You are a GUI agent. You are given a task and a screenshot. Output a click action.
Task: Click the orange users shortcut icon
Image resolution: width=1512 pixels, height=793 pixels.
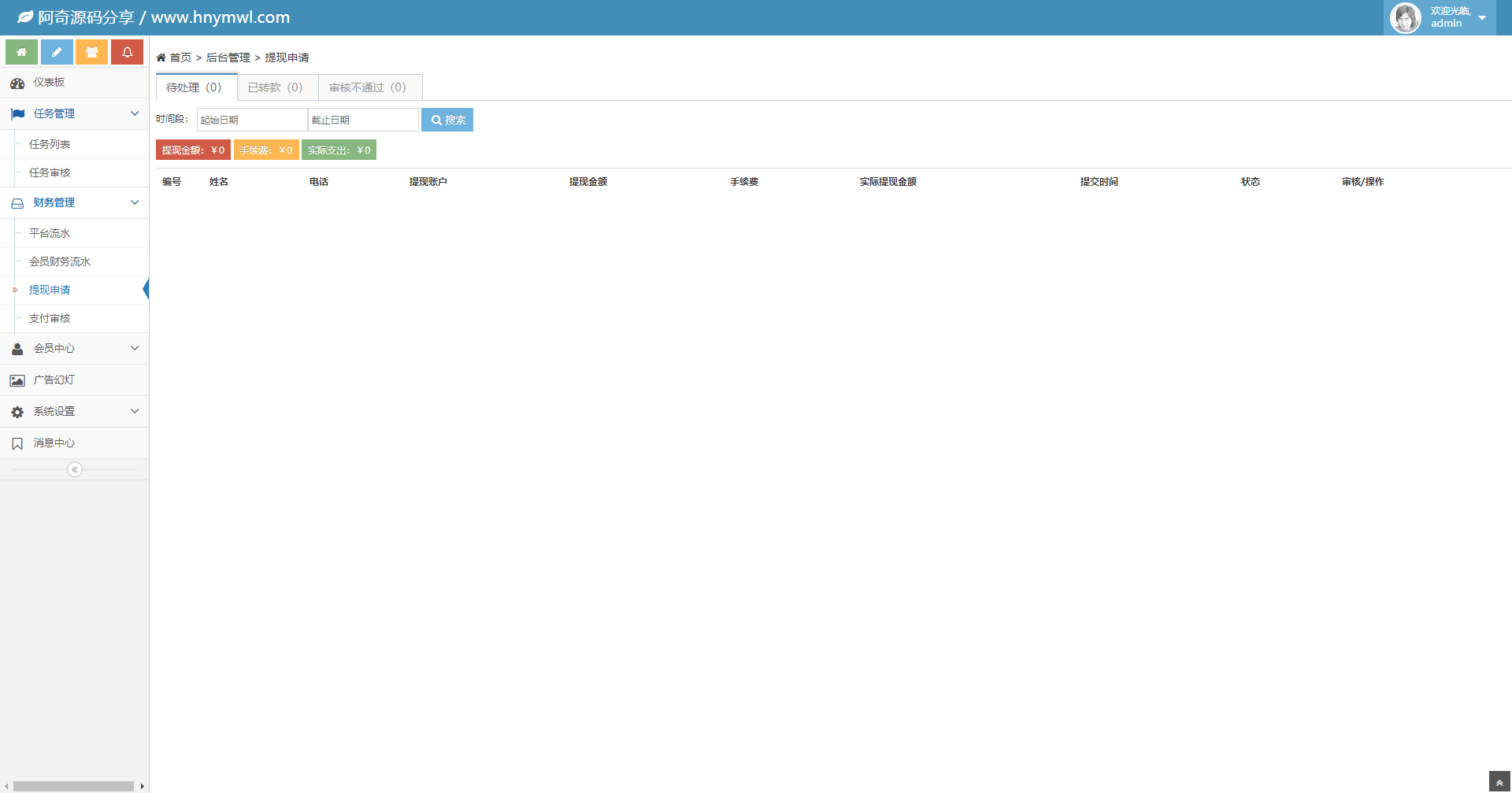click(x=92, y=52)
